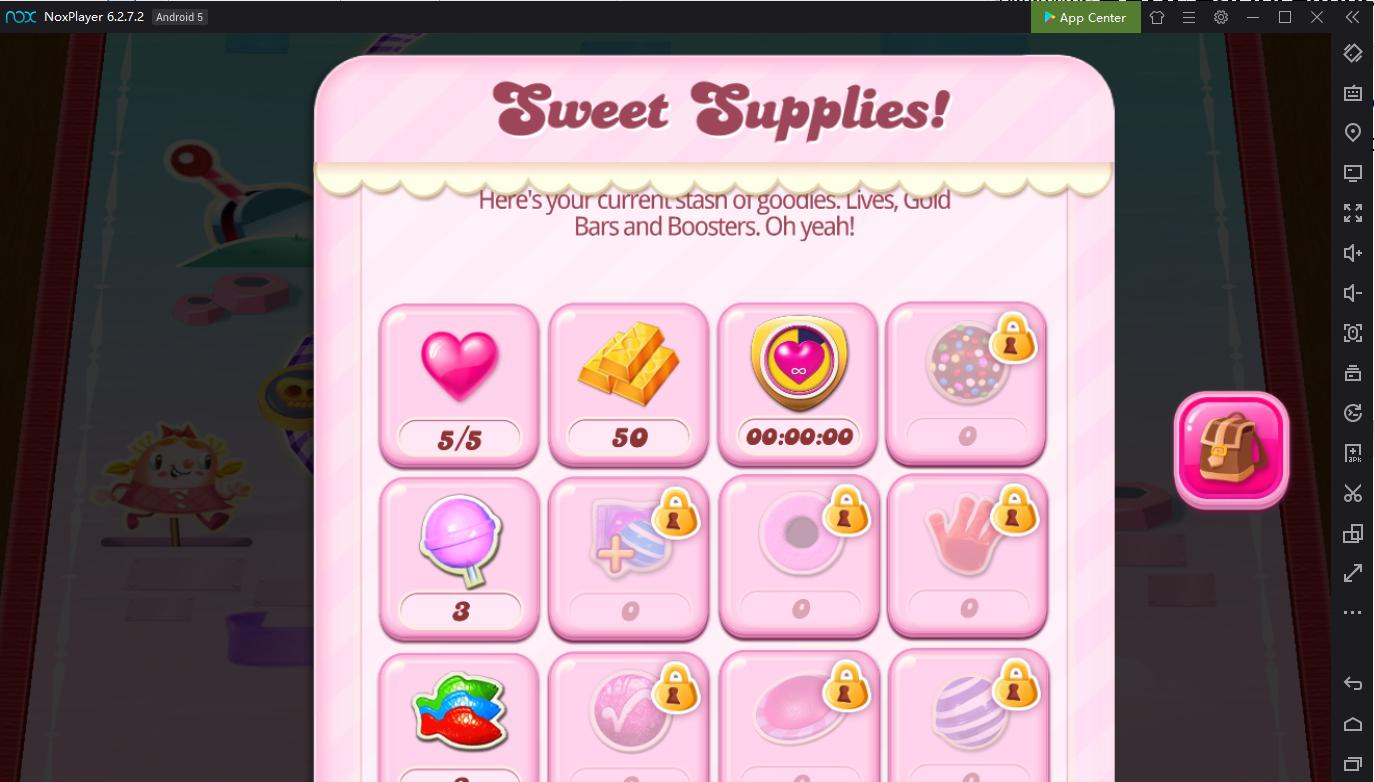The height and width of the screenshot is (782, 1374).
Task: Expand more sidebar tools via ellipsis
Action: coord(1353,612)
